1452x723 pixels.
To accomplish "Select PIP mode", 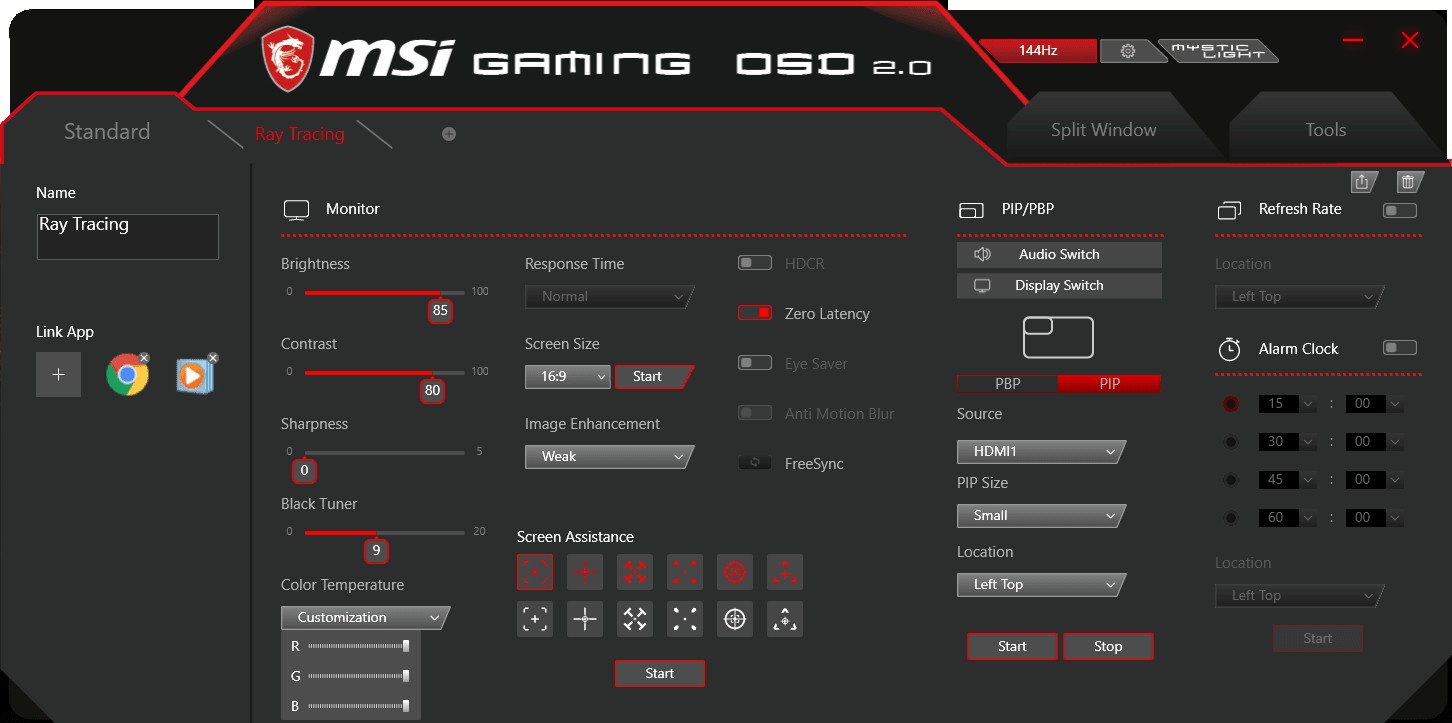I will point(1109,384).
